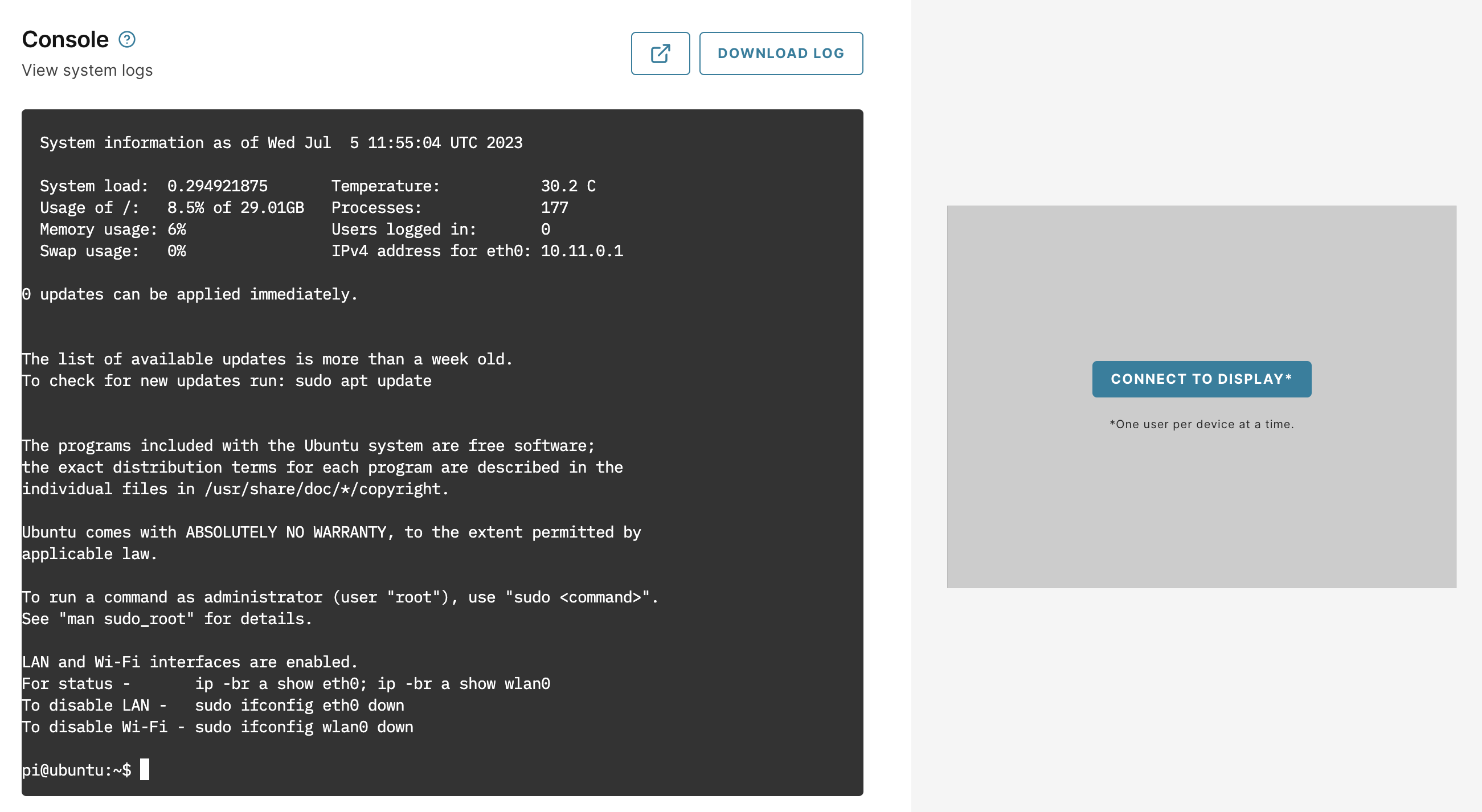This screenshot has height=812, width=1482.
Task: Click 'sudo ifconfig wlan0 down' command
Action: 304,727
